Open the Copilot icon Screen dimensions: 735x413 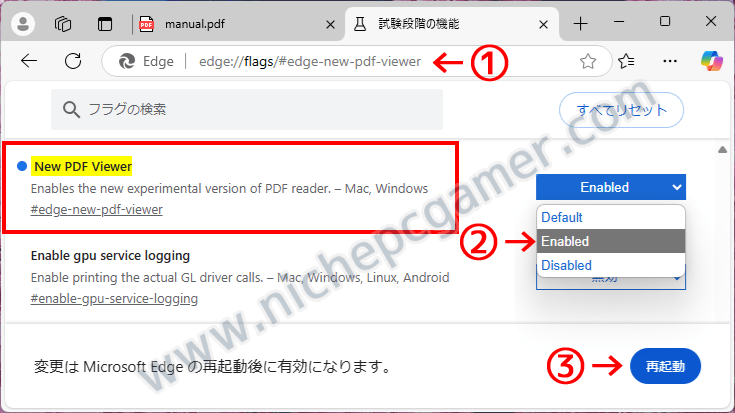click(712, 61)
